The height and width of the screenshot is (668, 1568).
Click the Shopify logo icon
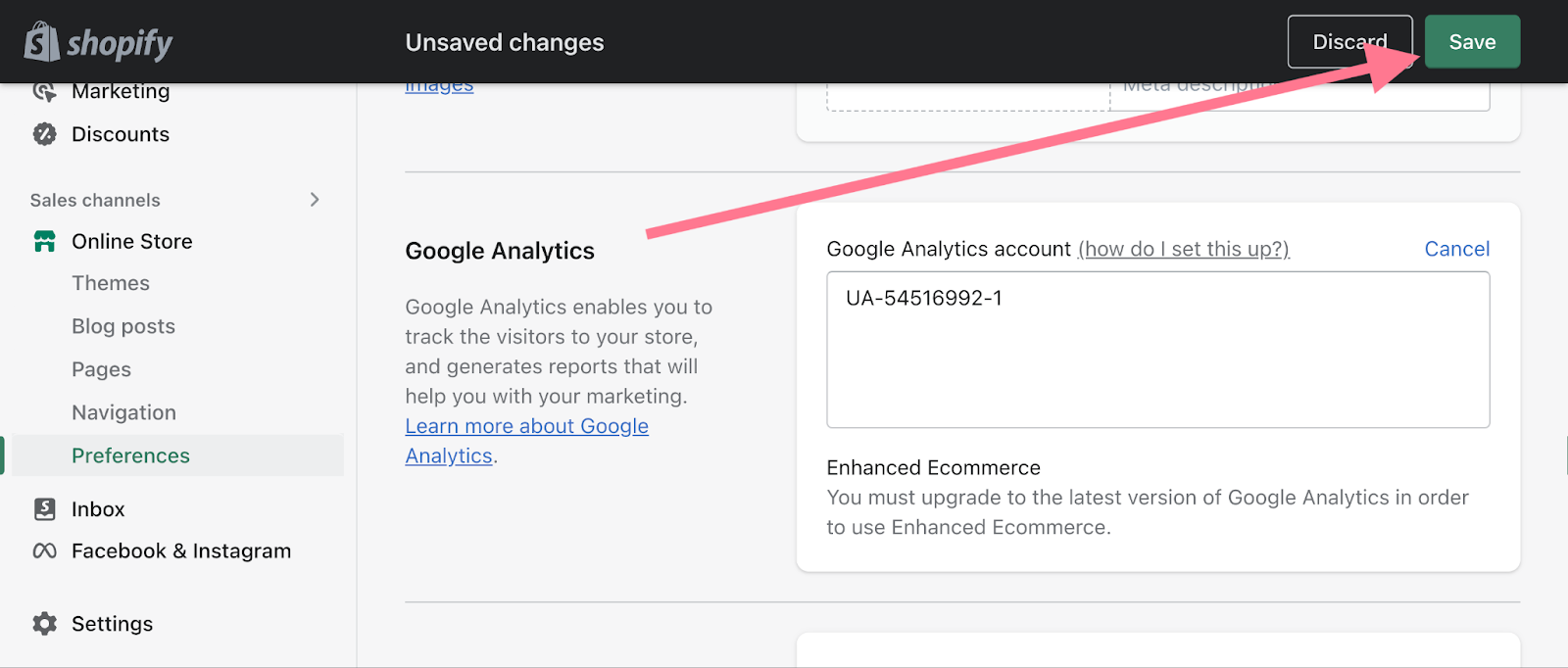41,42
